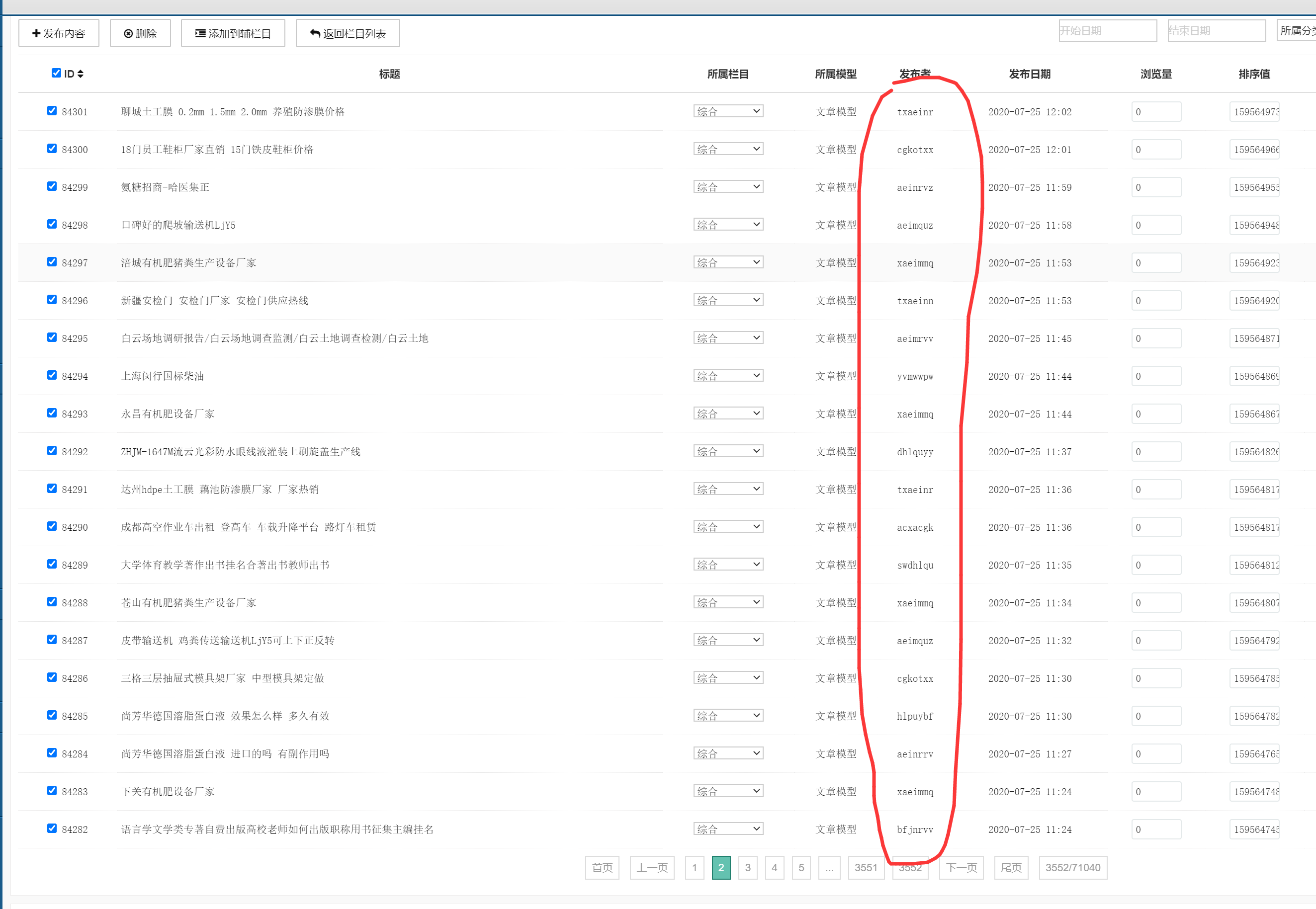Click the delete circle icon on 删除 button
Viewport: 1316px width, 909px height.
coord(128,34)
